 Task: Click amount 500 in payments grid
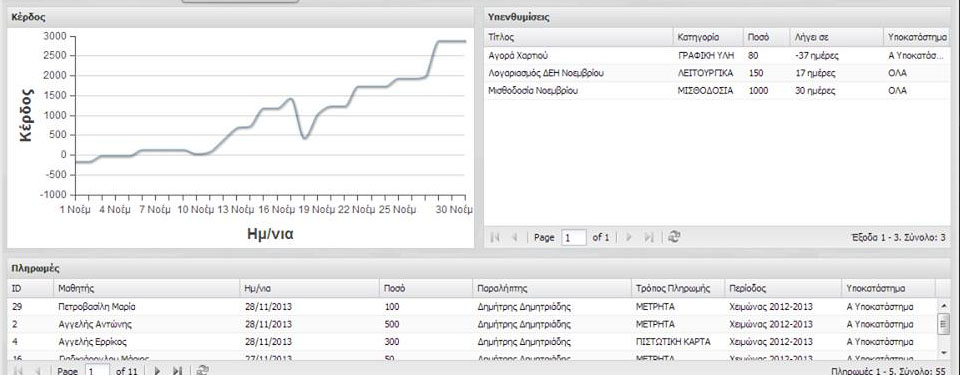[391, 324]
